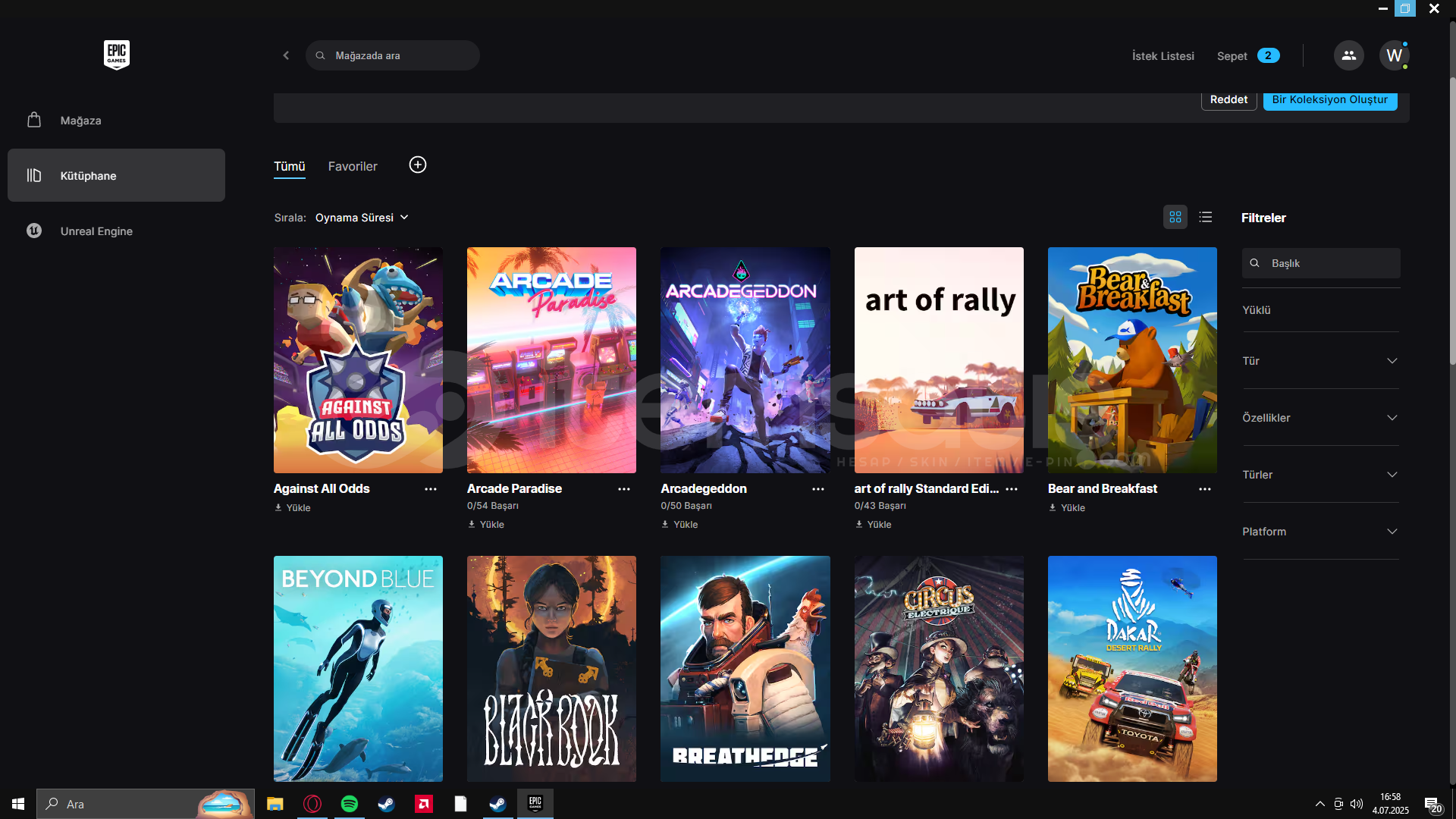Show hidden system tray icons
Viewport: 1456px width, 819px height.
[1320, 804]
